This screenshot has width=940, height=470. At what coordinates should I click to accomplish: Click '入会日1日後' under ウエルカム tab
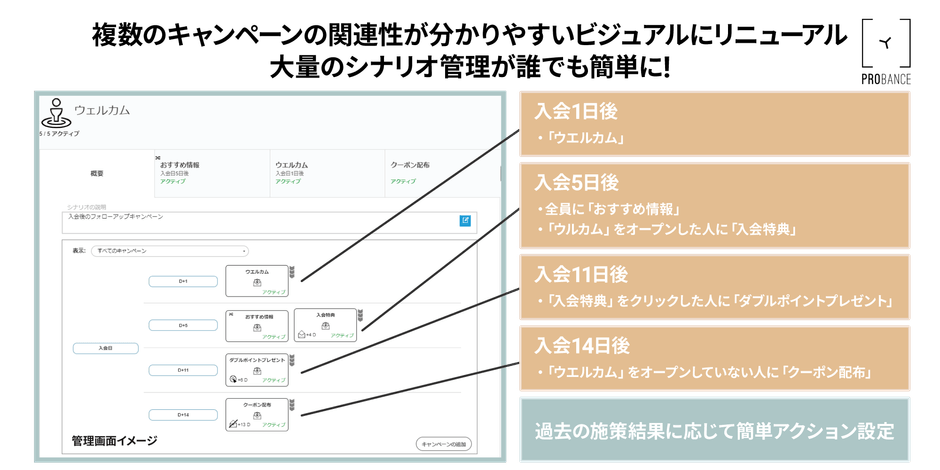point(290,173)
